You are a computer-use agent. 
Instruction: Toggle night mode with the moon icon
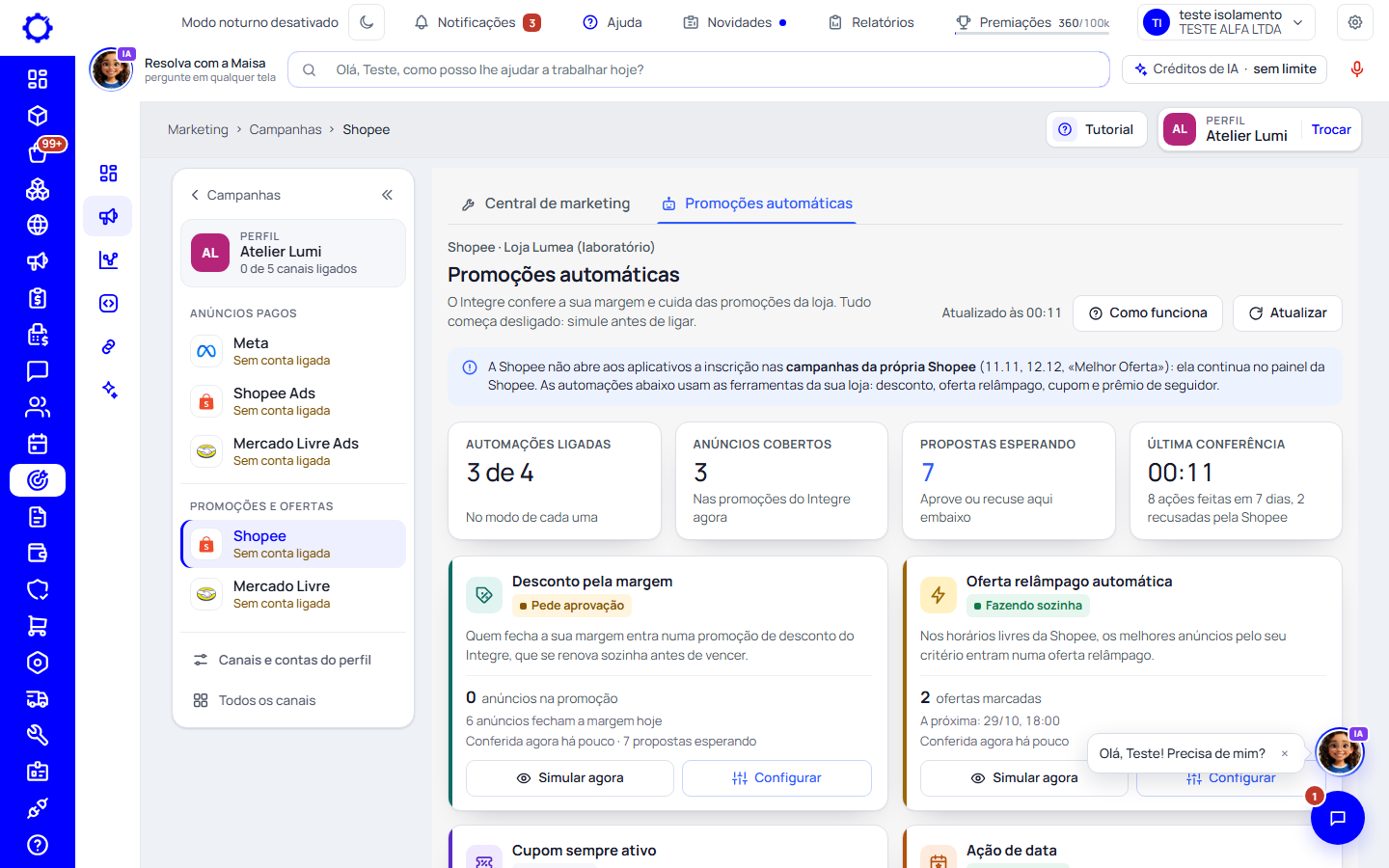[x=367, y=22]
